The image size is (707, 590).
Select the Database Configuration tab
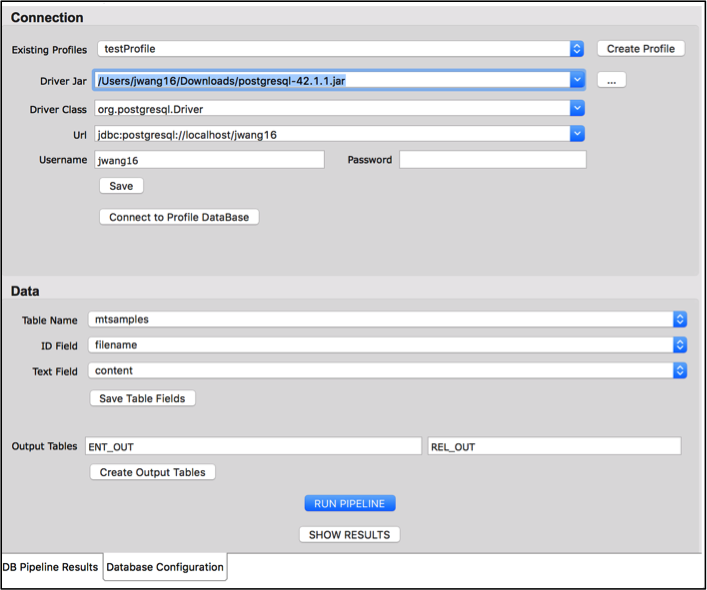165,567
